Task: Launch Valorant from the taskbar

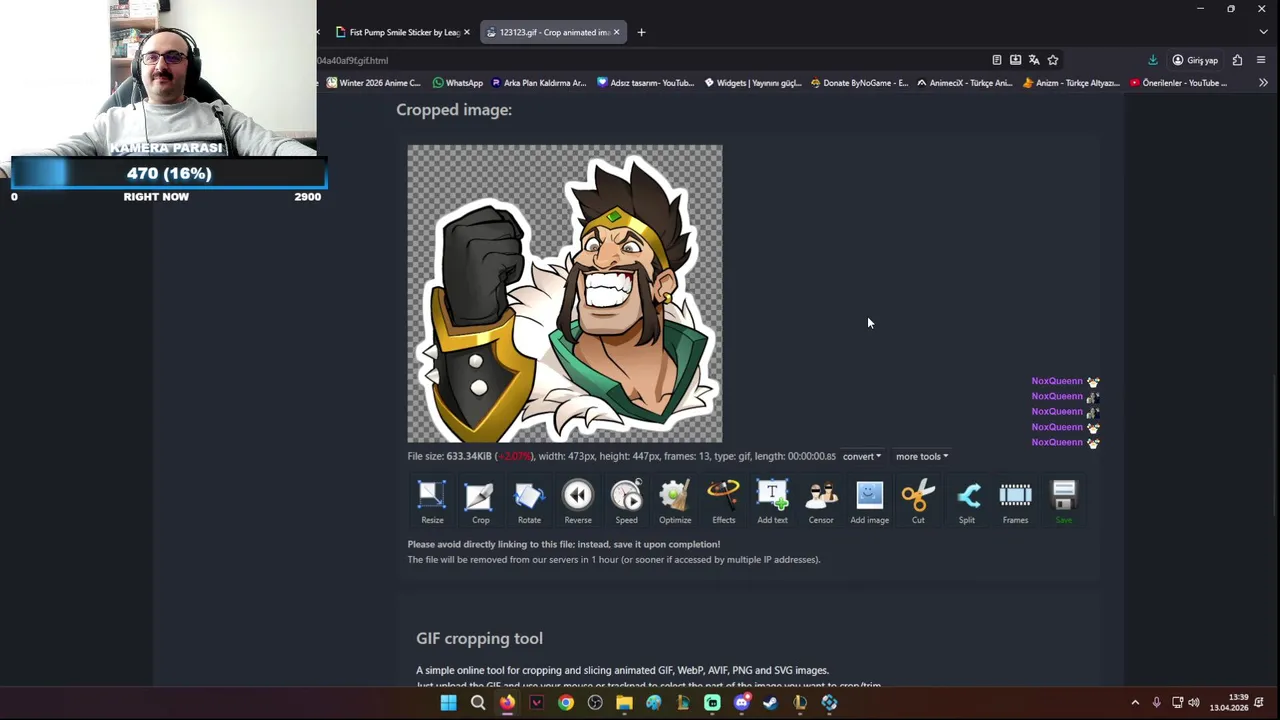Action: click(536, 703)
